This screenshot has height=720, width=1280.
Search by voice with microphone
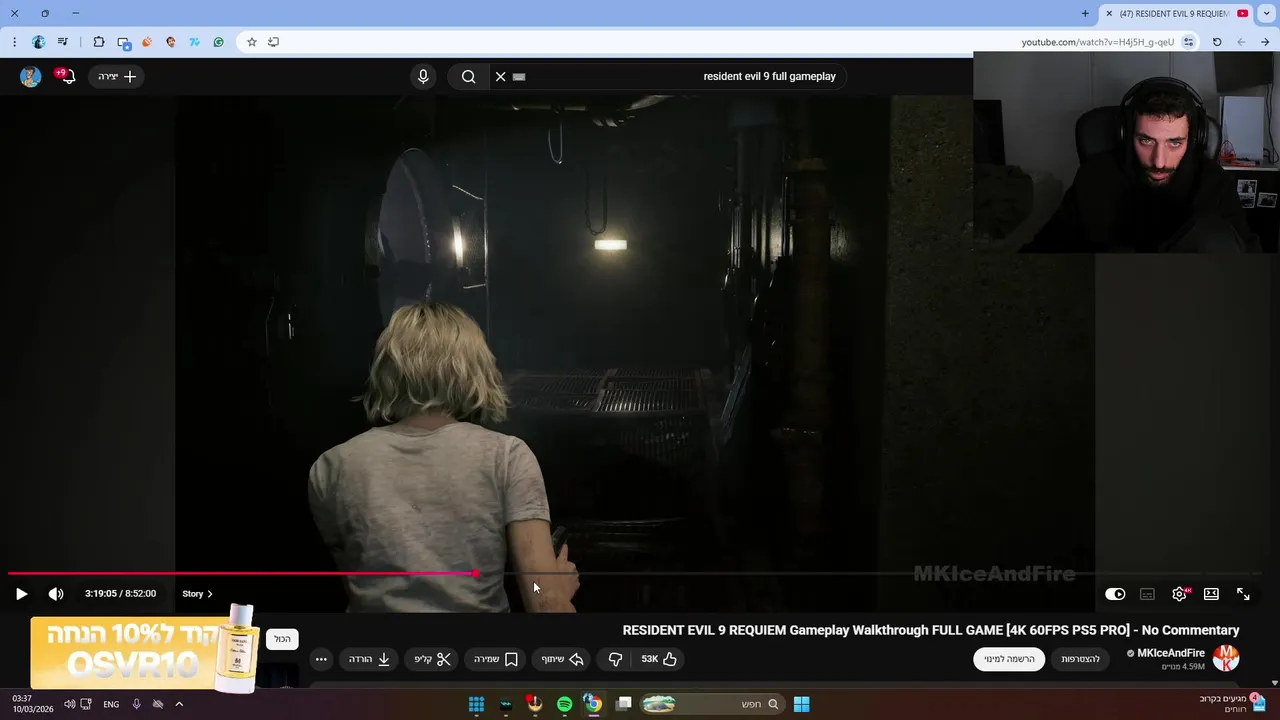pyautogui.click(x=423, y=76)
